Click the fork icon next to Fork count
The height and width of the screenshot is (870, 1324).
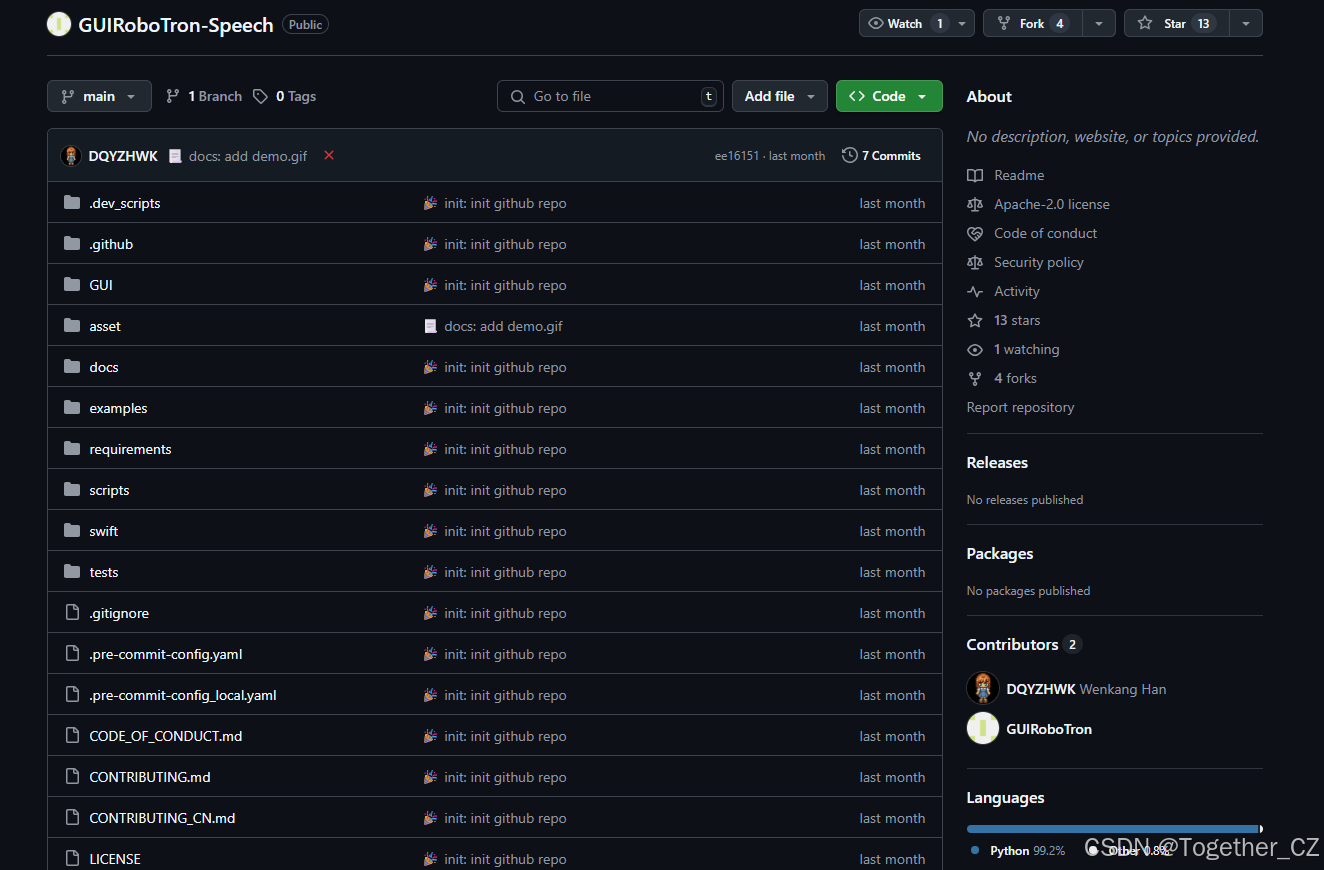point(1003,22)
